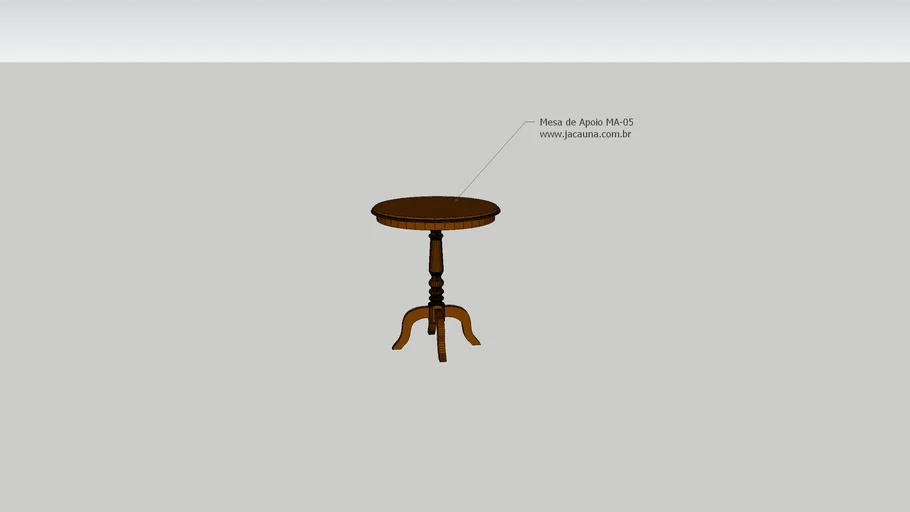Click the 'Mesa de Apoio MA-05' label text

click(586, 122)
